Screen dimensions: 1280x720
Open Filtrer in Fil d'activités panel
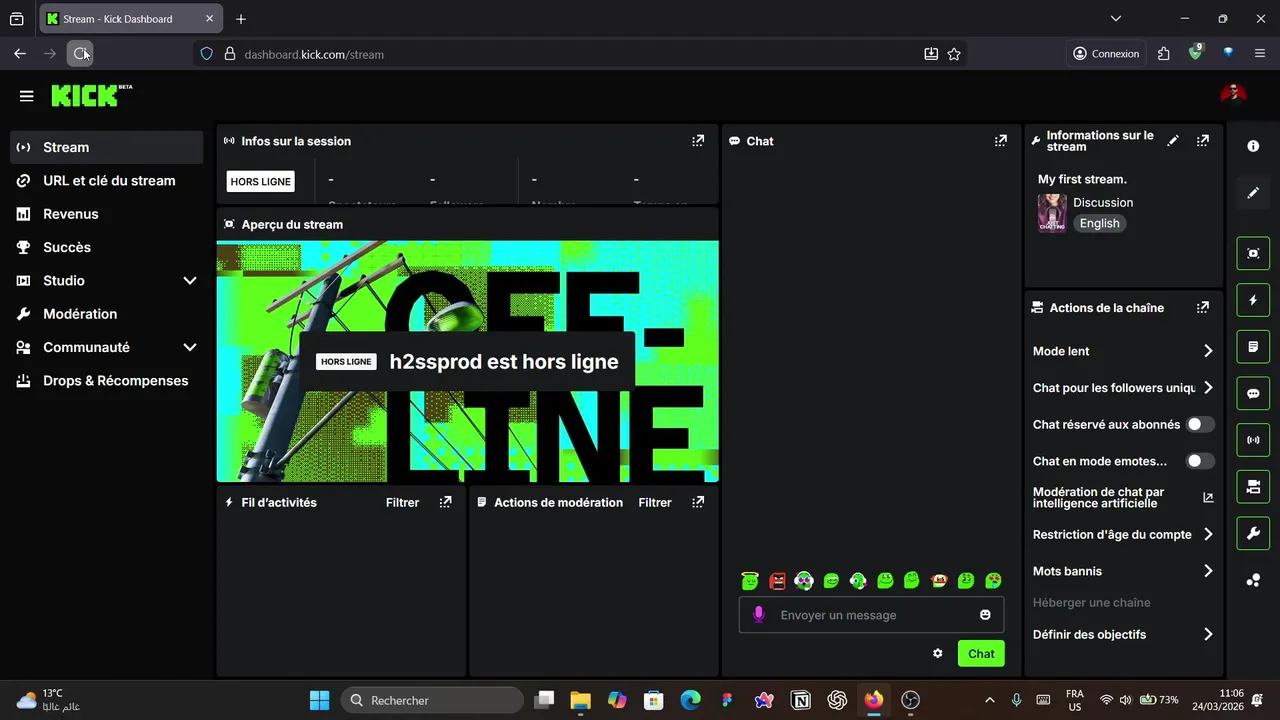(x=402, y=502)
